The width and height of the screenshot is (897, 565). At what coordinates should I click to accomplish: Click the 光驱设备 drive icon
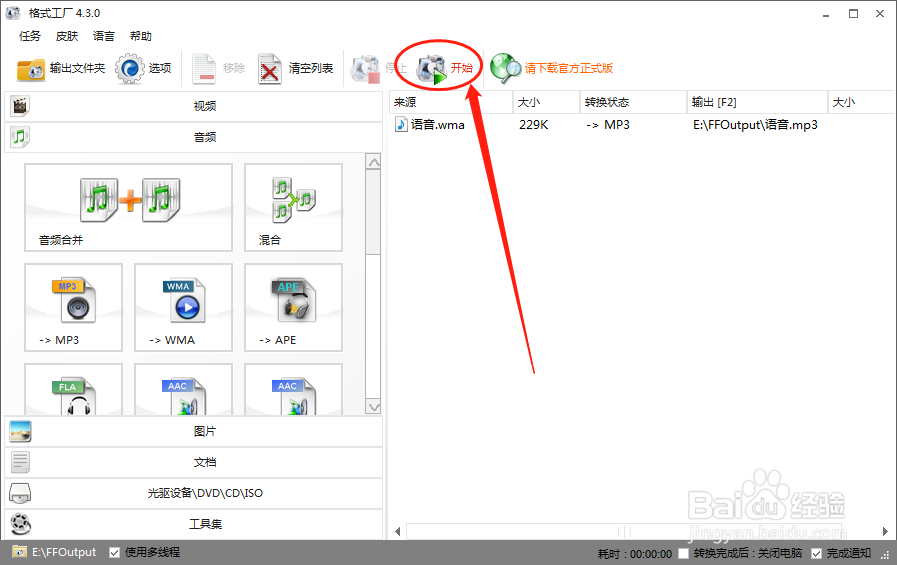pyautogui.click(x=20, y=493)
